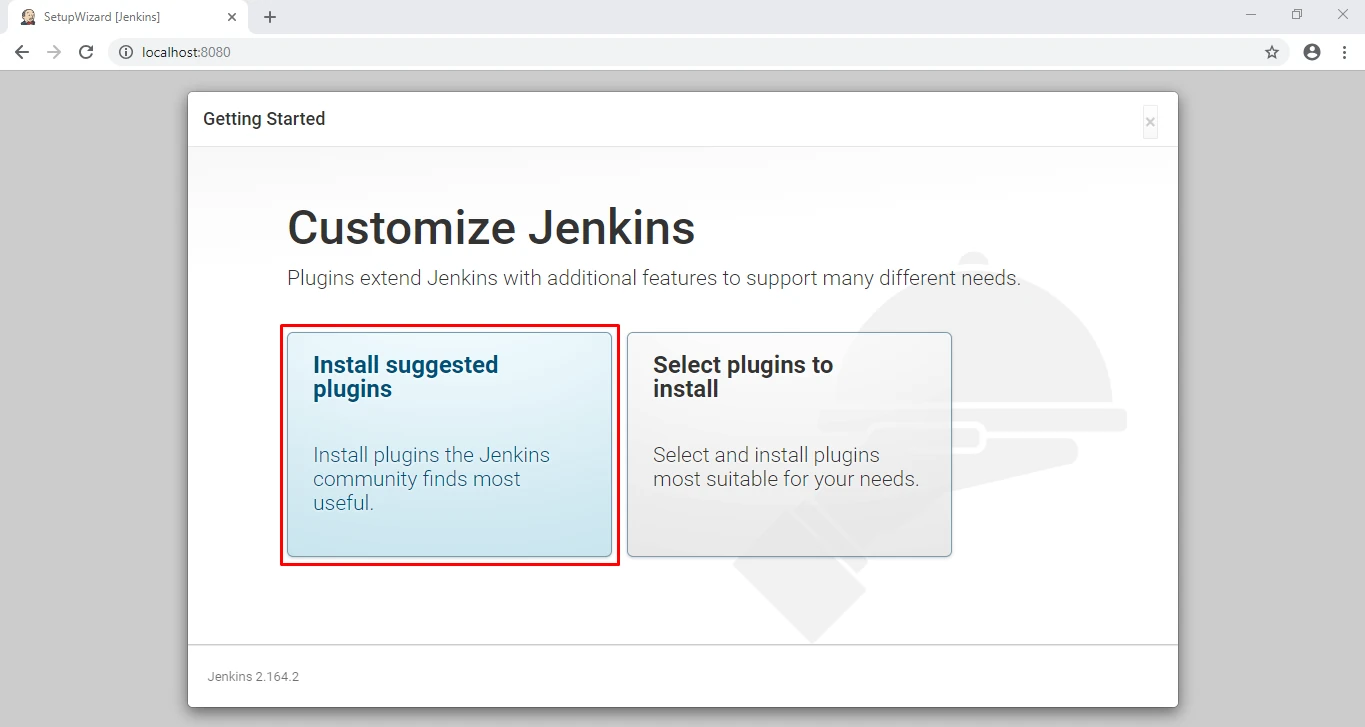Open the Chrome profile avatar icon
This screenshot has width=1365, height=727.
(x=1311, y=51)
